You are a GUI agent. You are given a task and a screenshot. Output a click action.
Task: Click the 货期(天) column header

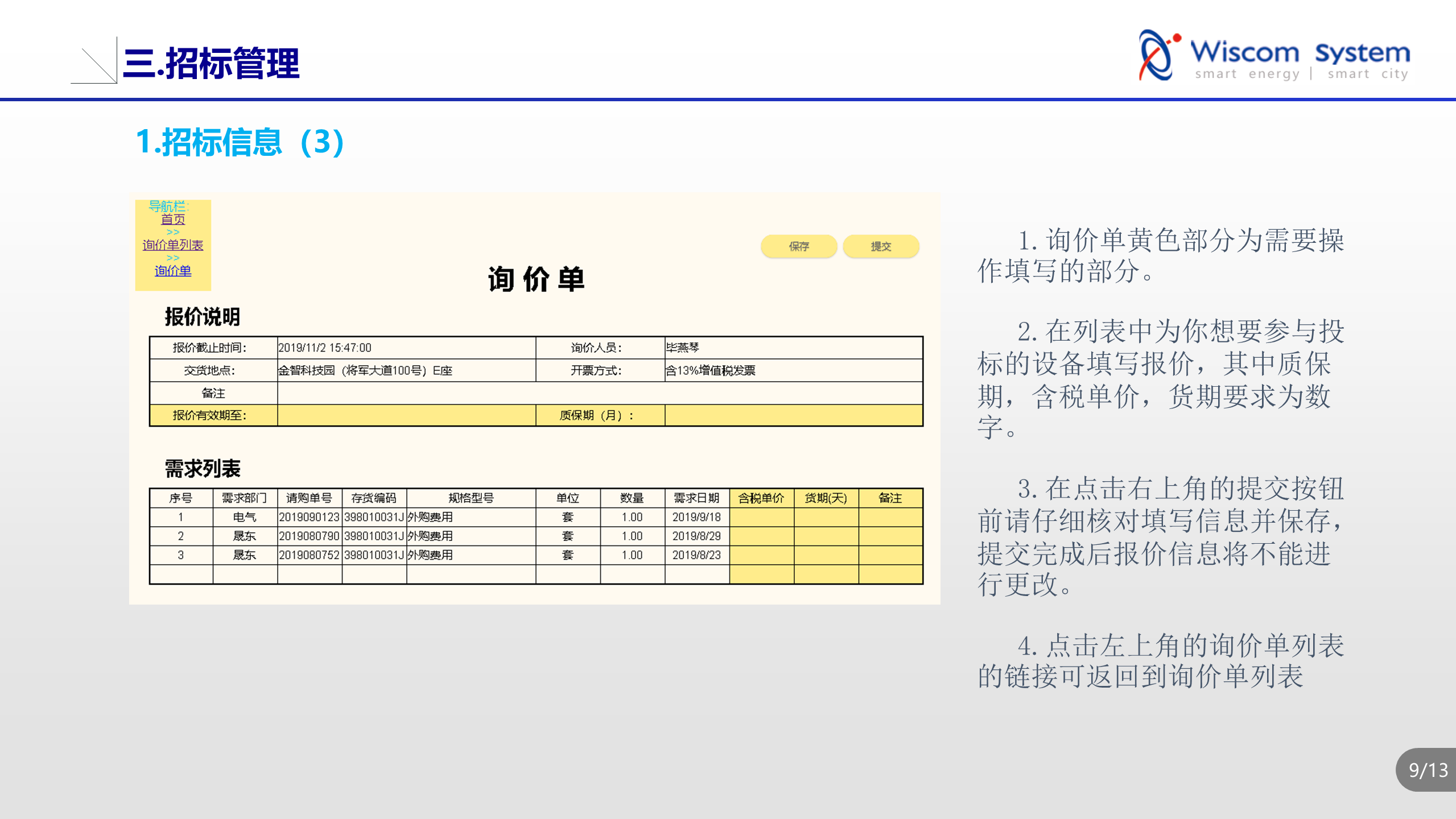point(826,498)
